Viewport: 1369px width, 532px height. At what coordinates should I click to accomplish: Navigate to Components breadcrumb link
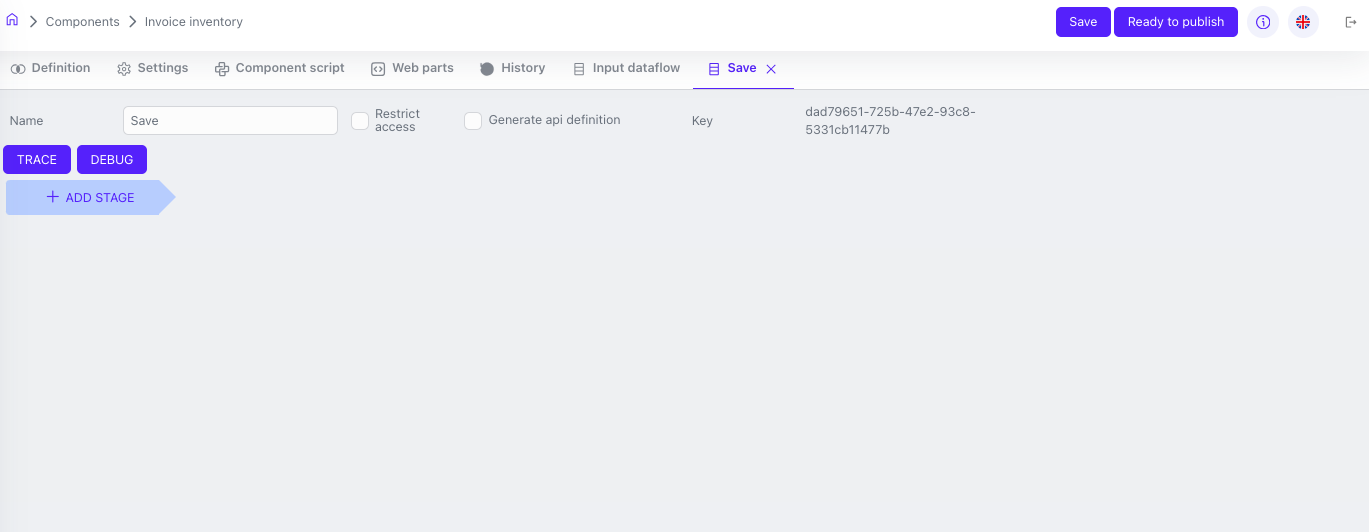[82, 22]
